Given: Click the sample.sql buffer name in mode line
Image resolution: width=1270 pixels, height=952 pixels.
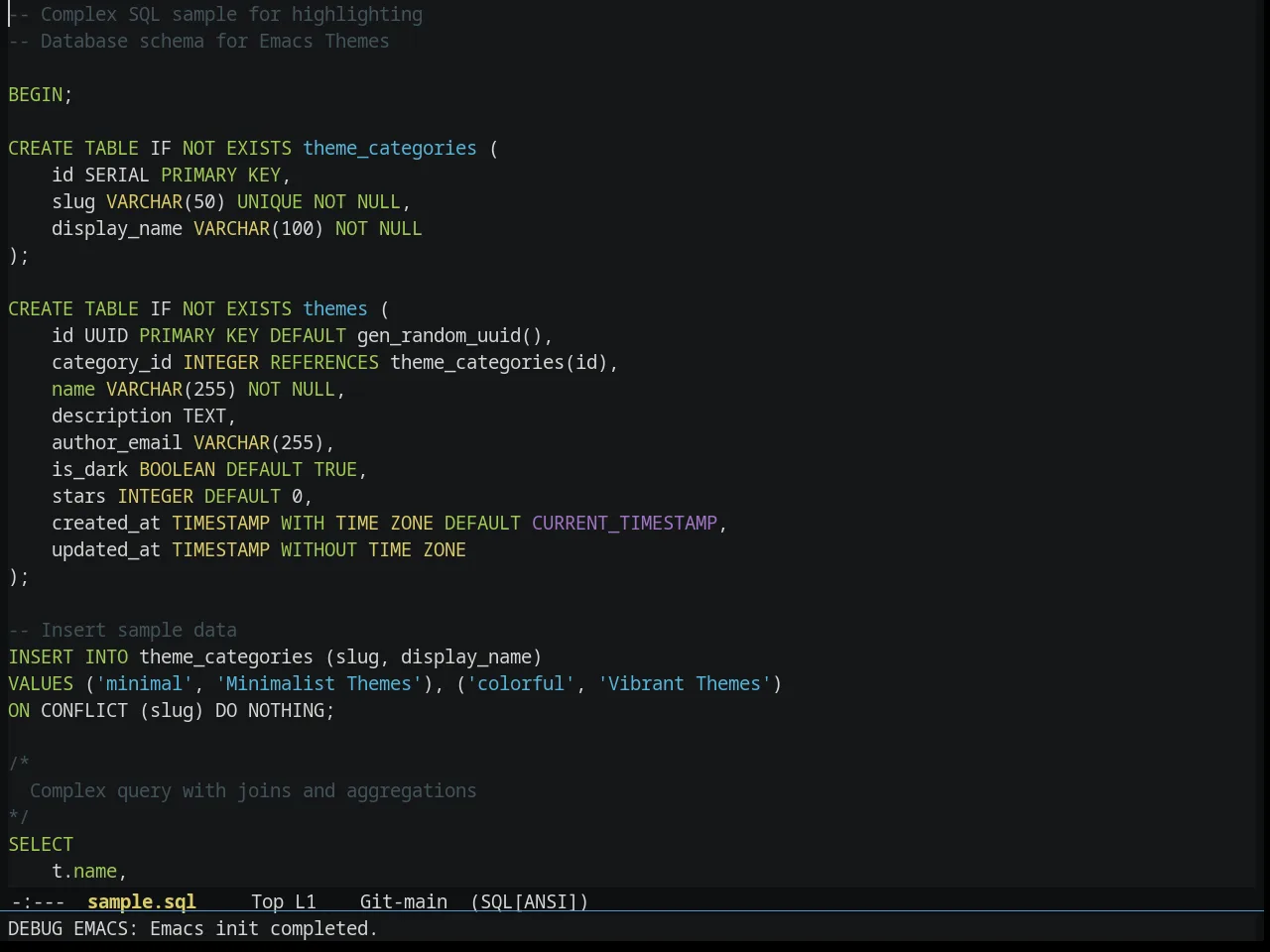Looking at the screenshot, I should point(141,901).
